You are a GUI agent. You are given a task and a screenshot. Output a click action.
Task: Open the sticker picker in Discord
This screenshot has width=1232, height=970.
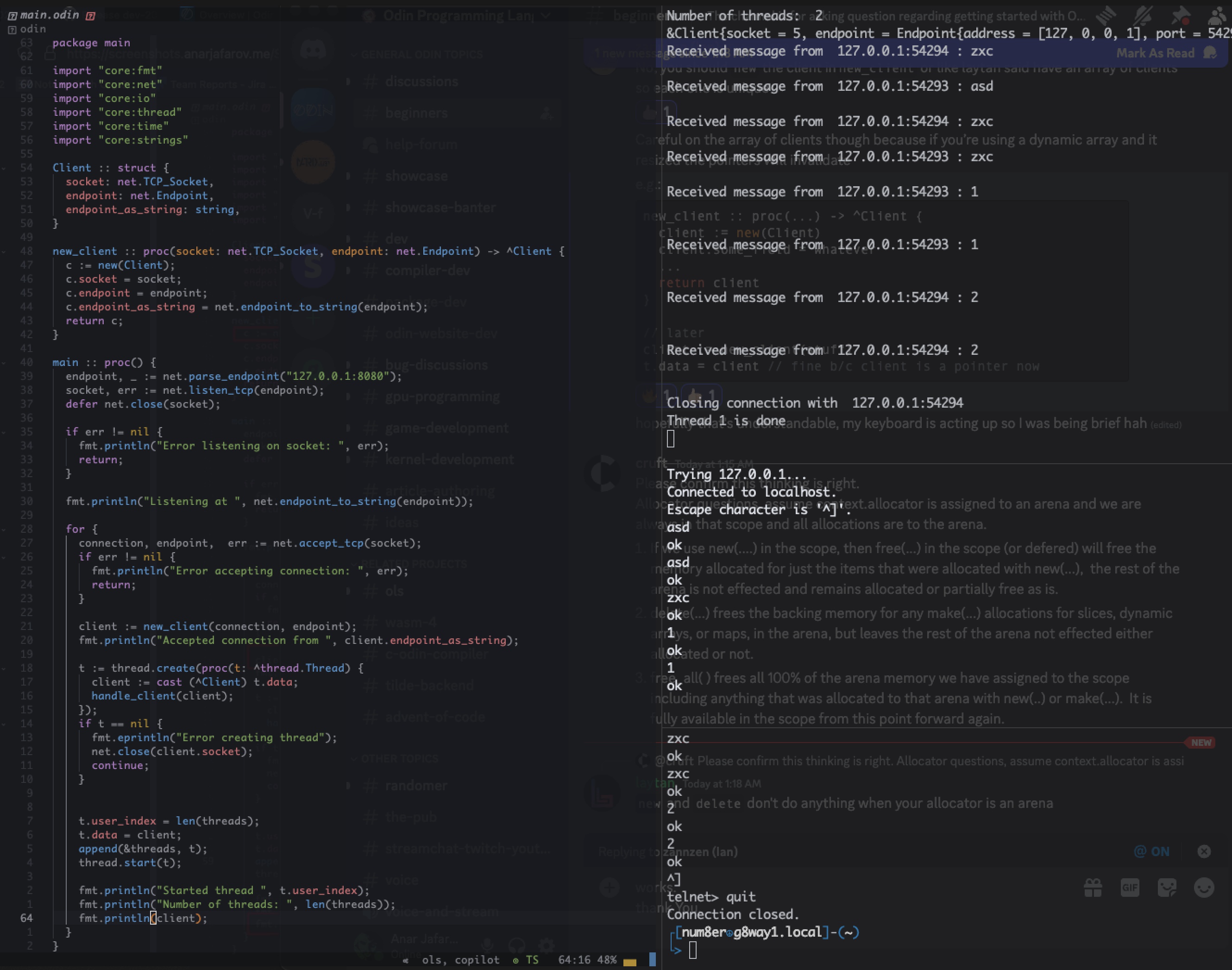point(1167,888)
